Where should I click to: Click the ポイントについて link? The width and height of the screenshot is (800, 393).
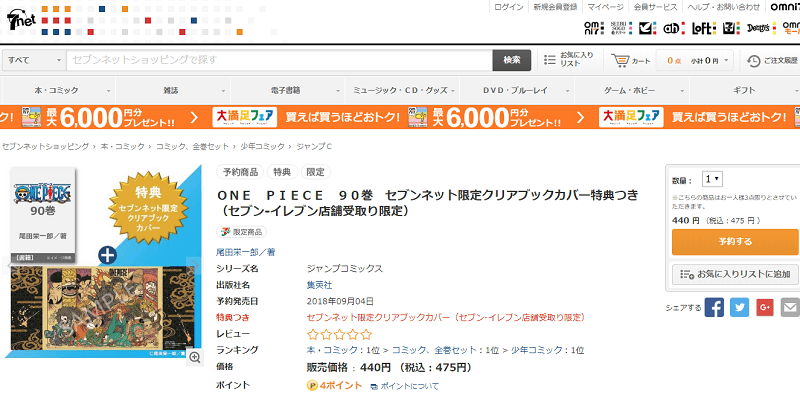click(405, 386)
